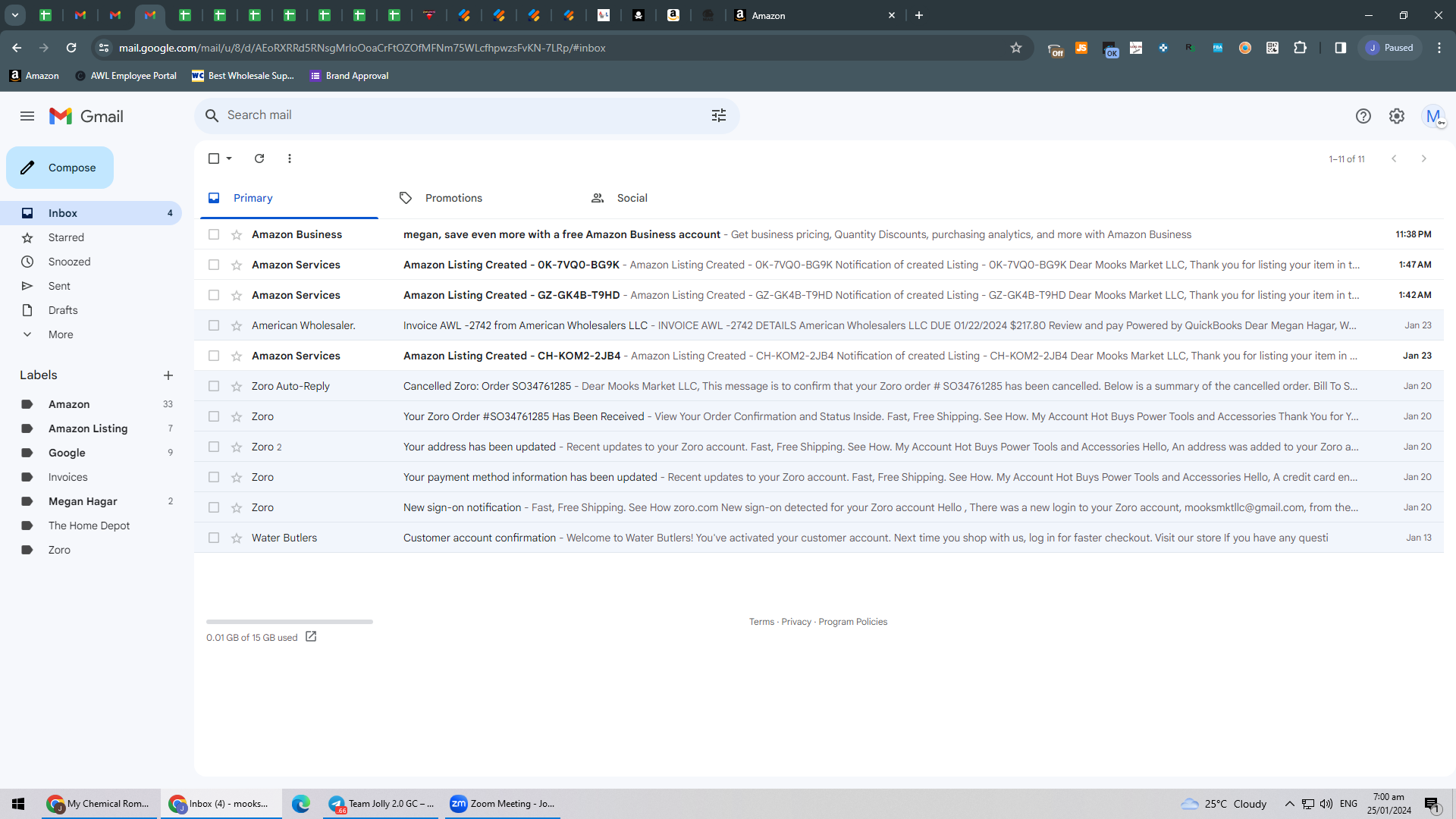
Task: Open Gmail Support help icon
Action: tap(1363, 116)
